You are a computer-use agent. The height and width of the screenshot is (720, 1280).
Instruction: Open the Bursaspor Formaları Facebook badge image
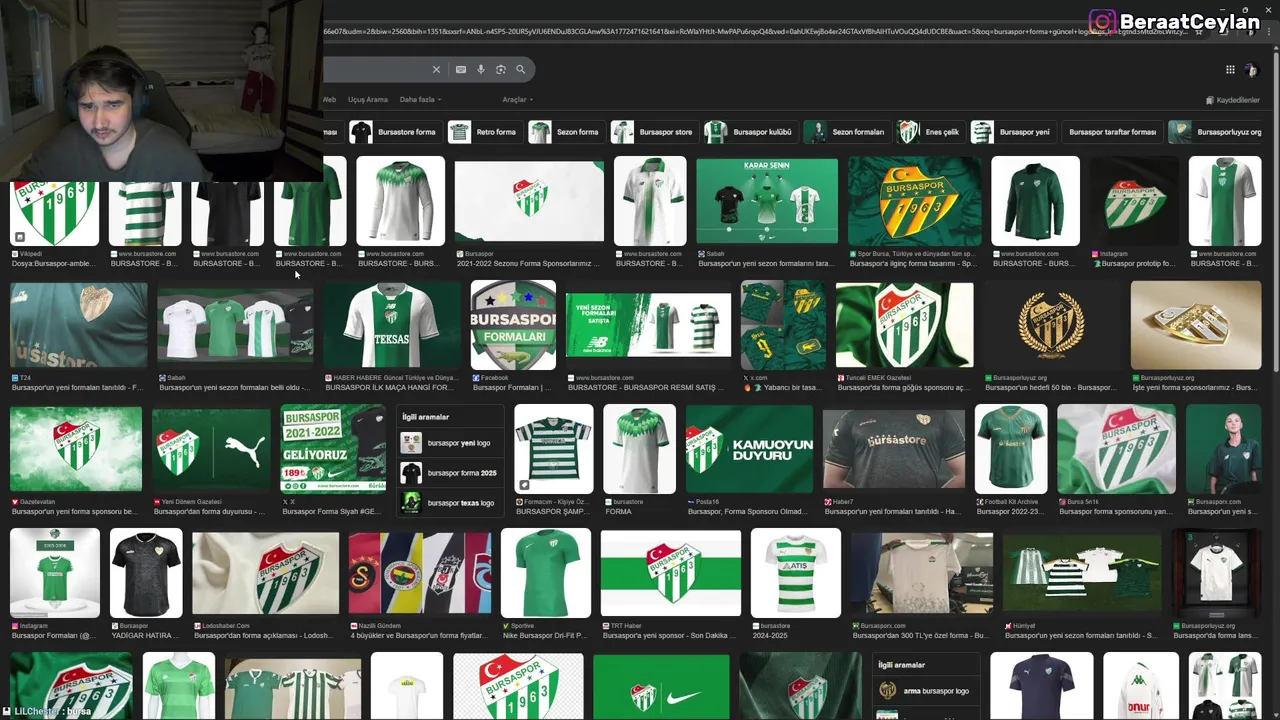tap(513, 325)
